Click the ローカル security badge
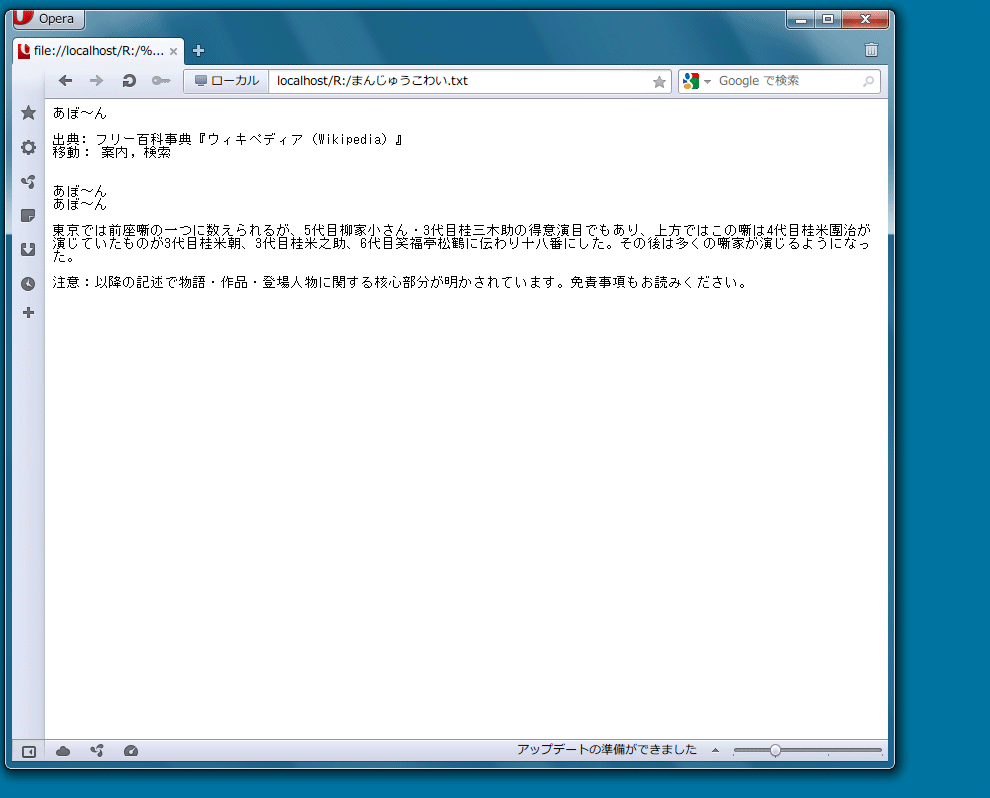 227,81
